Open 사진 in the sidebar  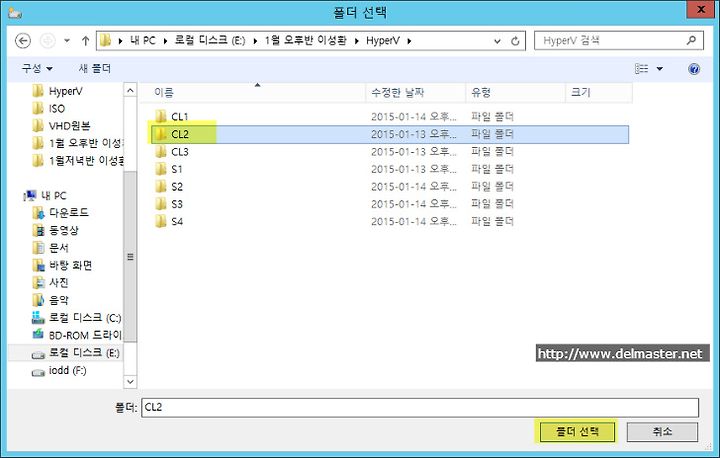(51, 283)
